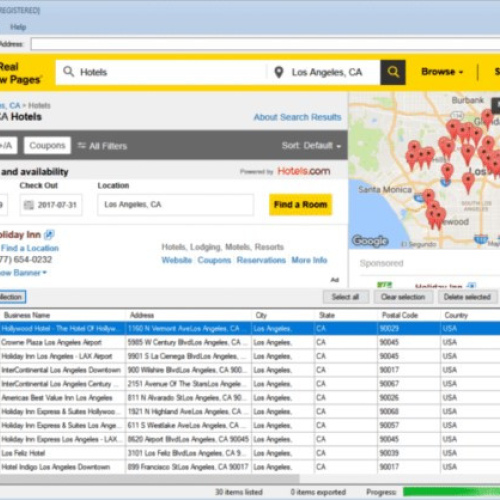This screenshot has width=500, height=500.
Task: Click the Clear selection button
Action: click(403, 297)
